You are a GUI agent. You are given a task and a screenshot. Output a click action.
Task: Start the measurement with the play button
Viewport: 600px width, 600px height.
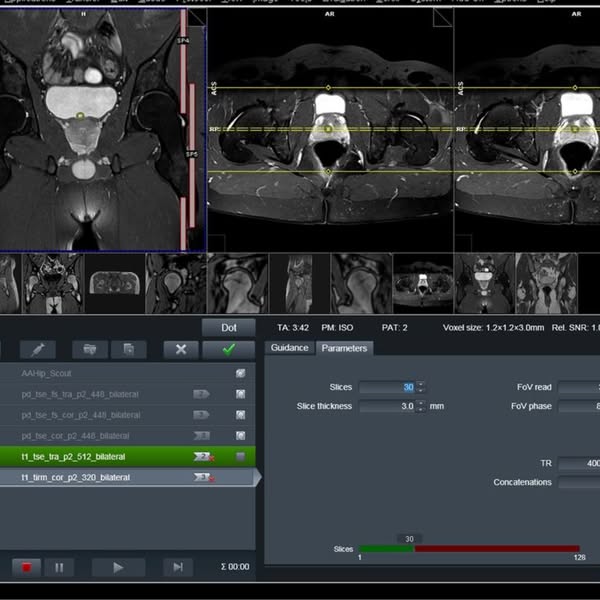(118, 567)
